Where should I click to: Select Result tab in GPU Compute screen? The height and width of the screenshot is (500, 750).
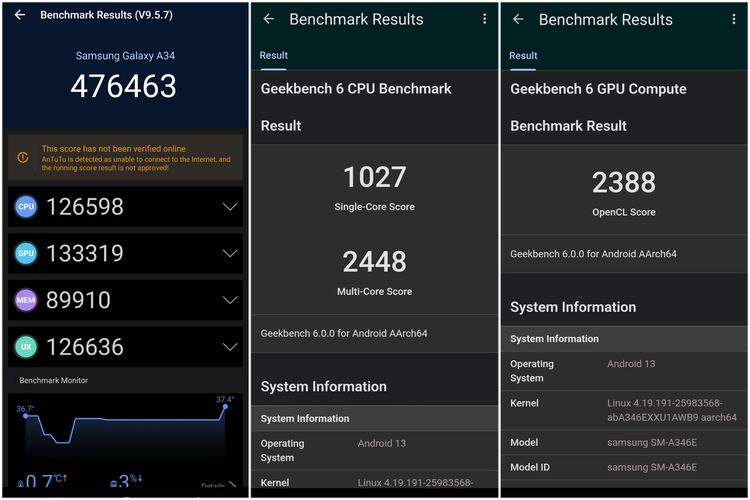pyautogui.click(x=524, y=56)
